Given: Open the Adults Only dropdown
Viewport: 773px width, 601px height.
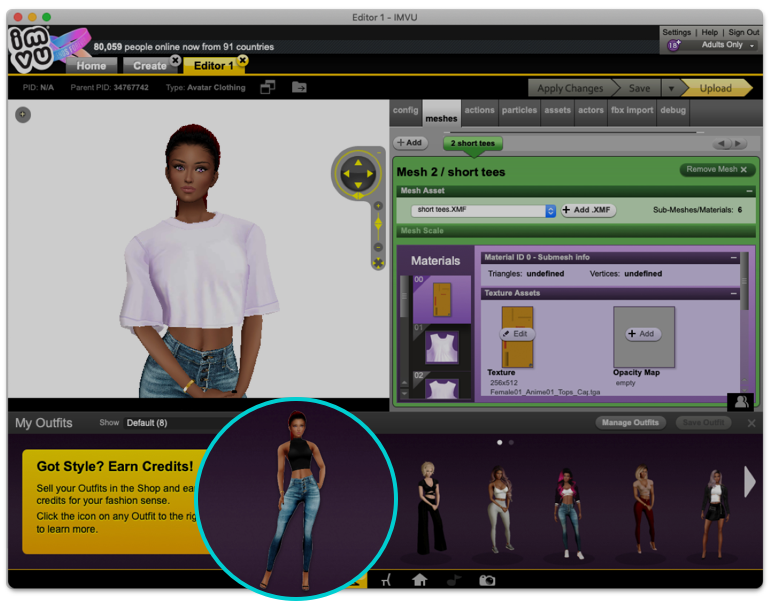Looking at the screenshot, I should (729, 45).
